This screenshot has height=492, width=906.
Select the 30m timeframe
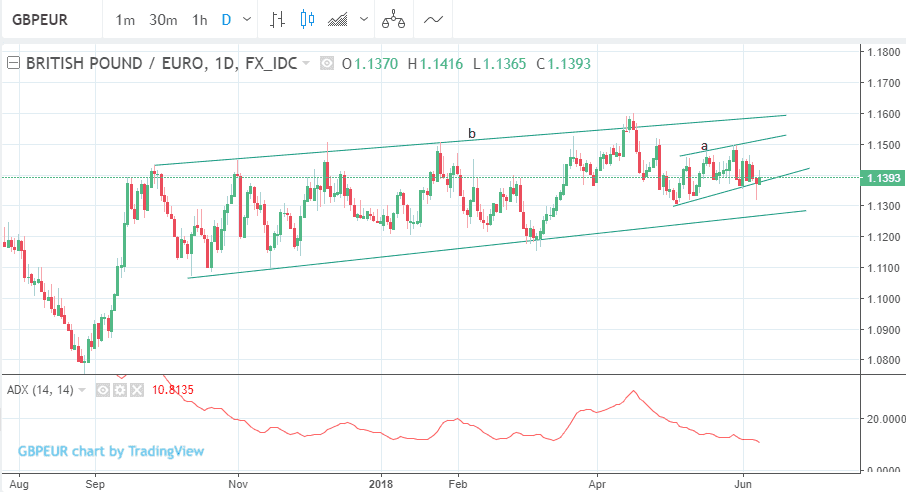click(163, 20)
